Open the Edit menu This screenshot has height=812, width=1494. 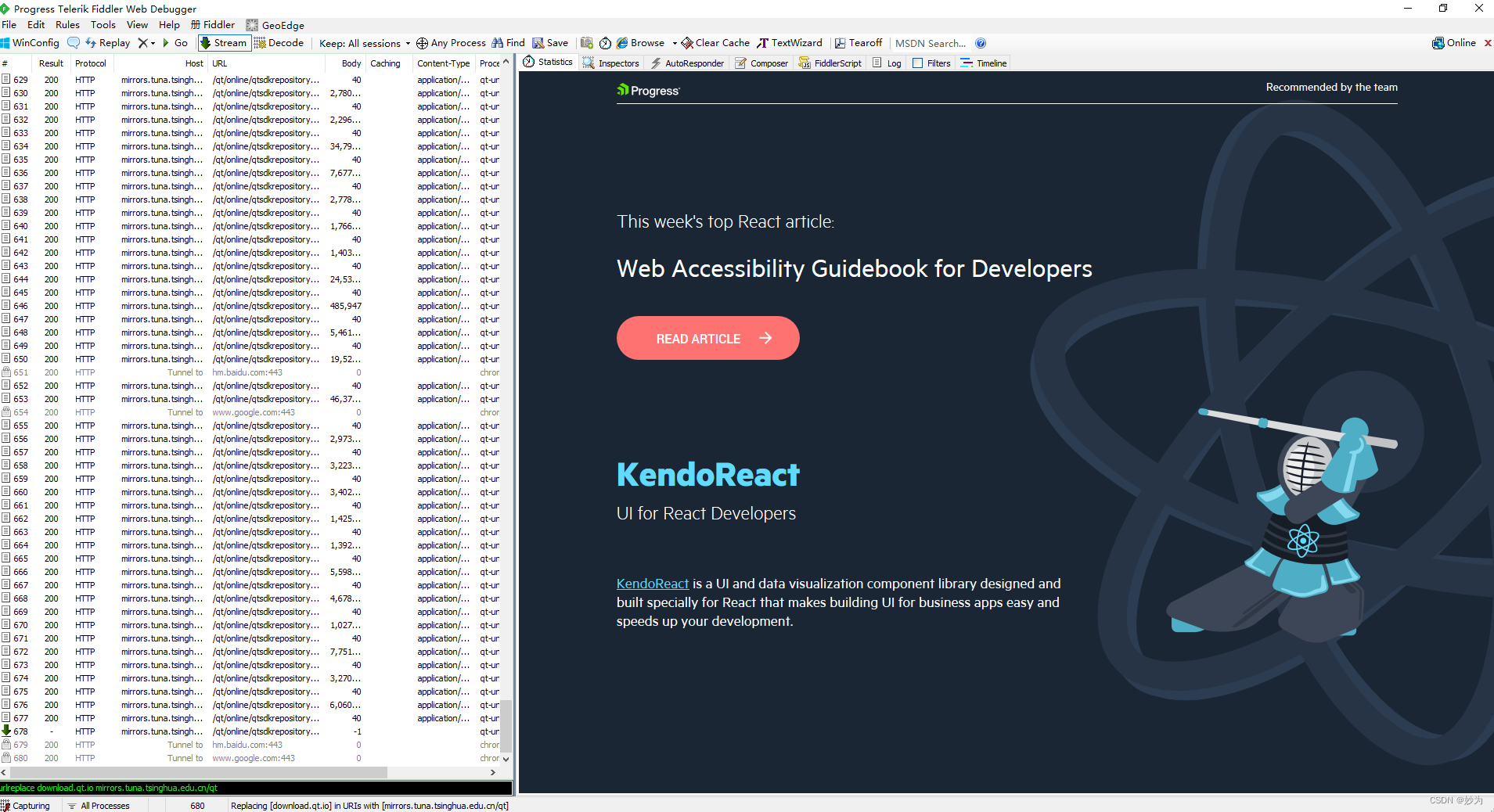pos(36,25)
